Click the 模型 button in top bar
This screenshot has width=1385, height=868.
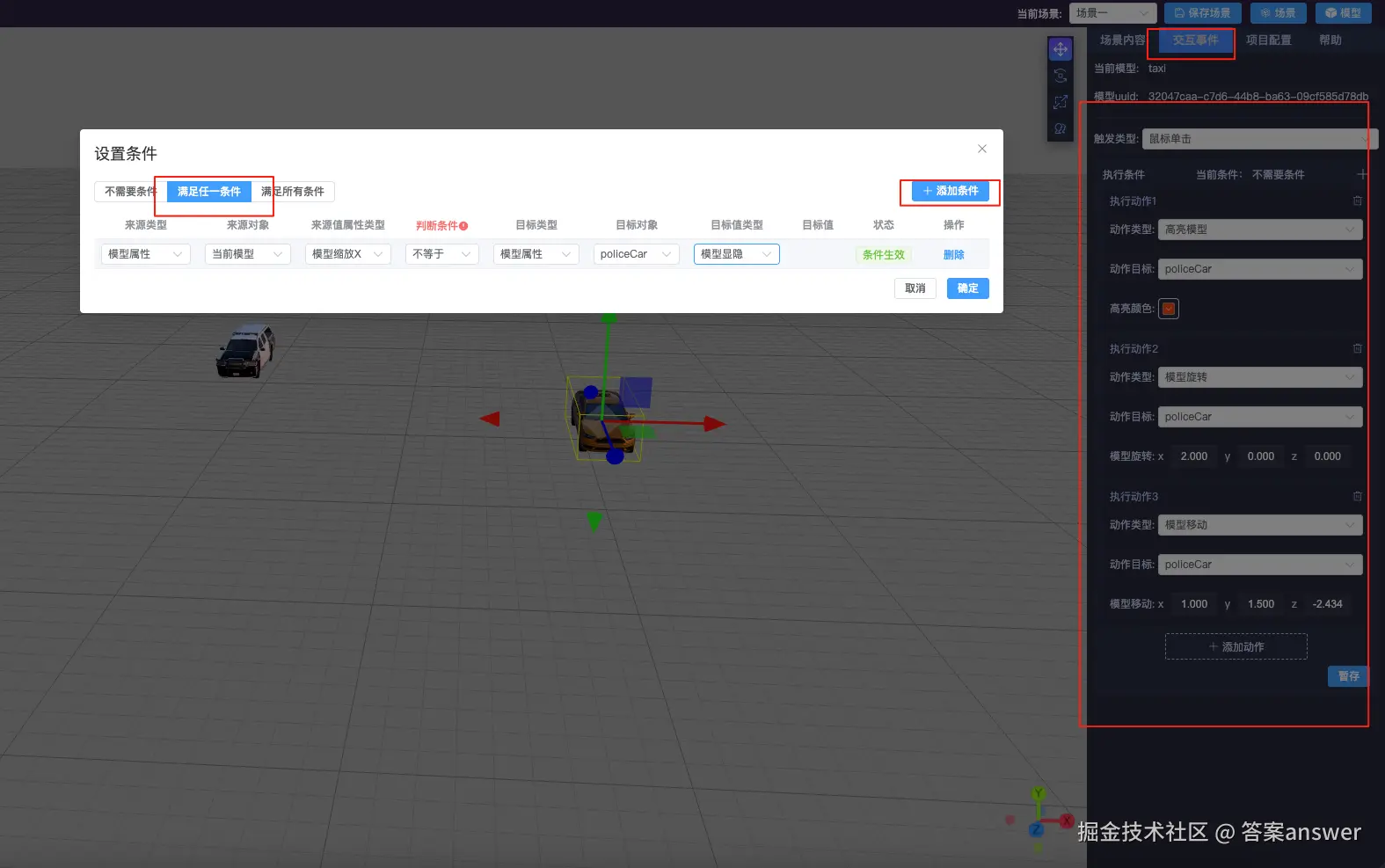click(x=1344, y=13)
